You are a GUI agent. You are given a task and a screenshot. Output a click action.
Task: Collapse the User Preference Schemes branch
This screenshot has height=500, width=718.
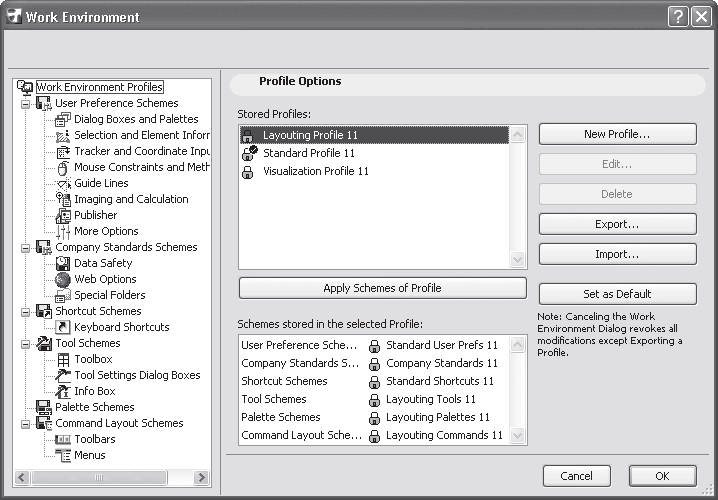(x=24, y=103)
